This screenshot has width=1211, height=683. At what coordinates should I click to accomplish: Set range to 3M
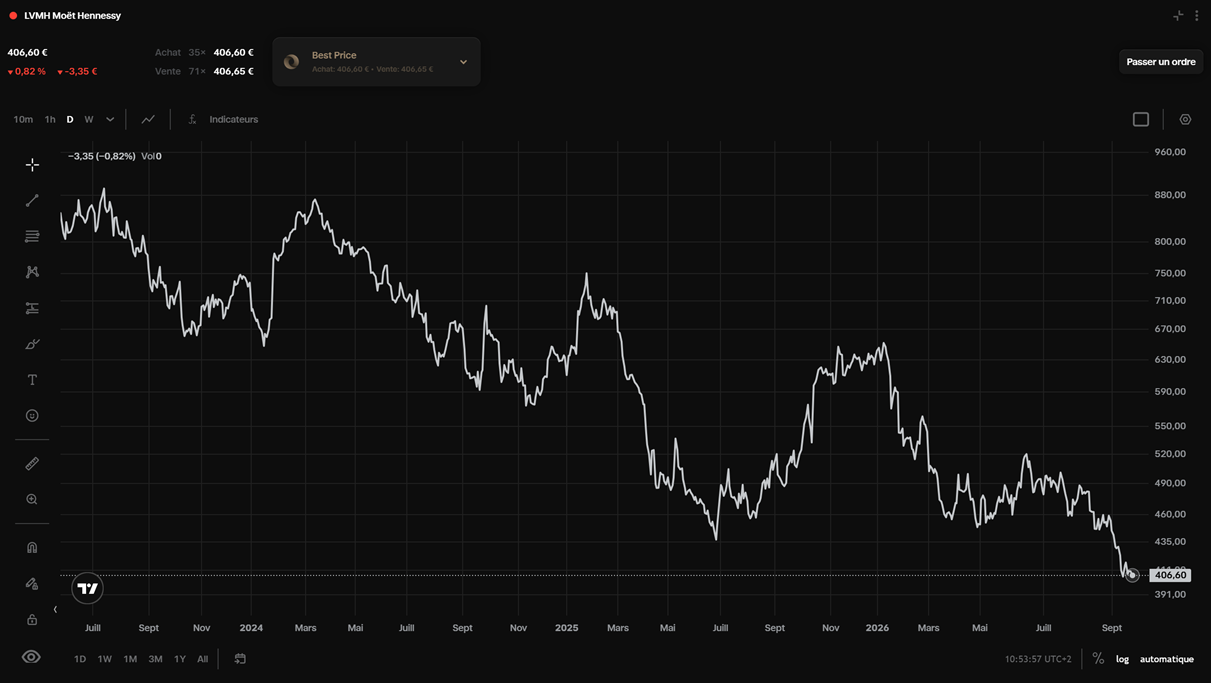point(155,659)
